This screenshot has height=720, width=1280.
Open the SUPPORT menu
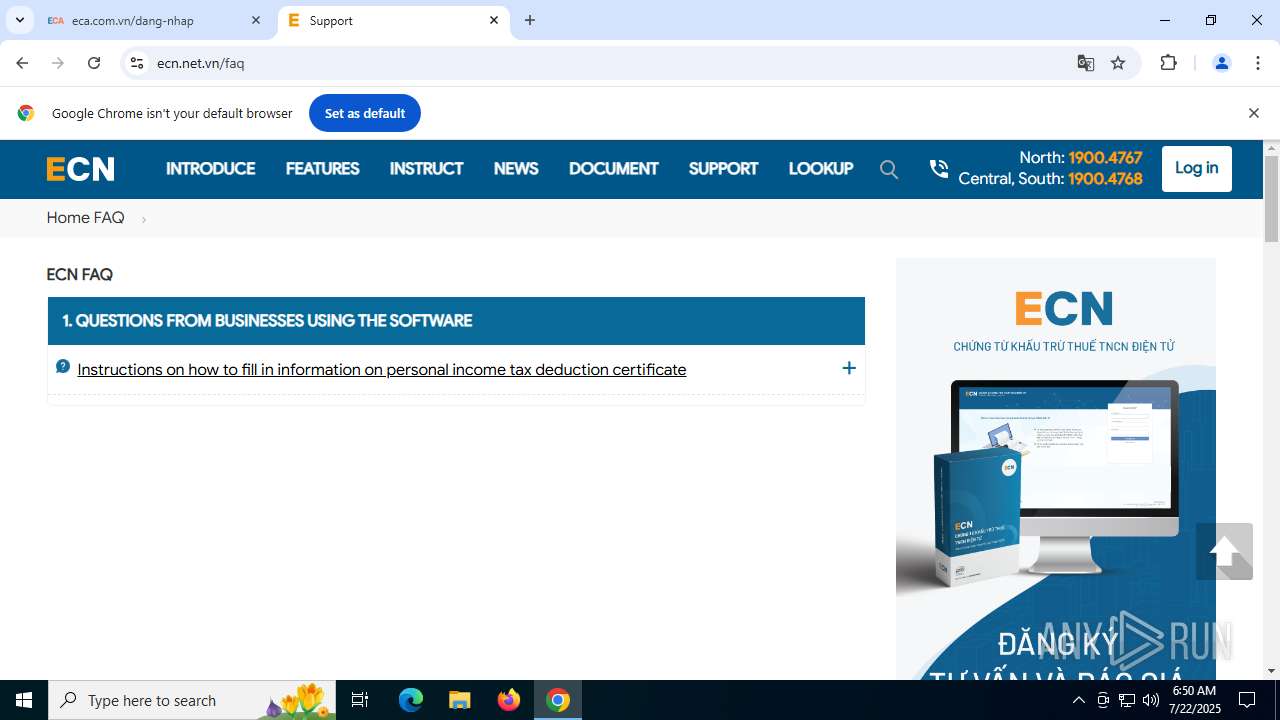point(723,169)
